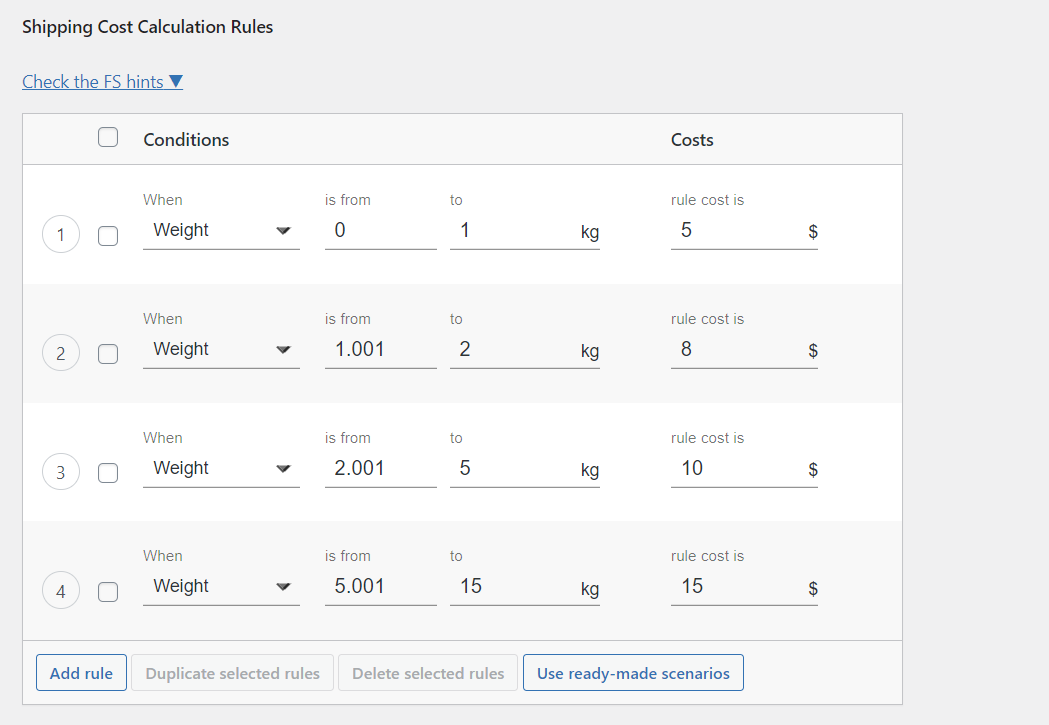Expand the Weight condition dropdown in rule 4

221,587
